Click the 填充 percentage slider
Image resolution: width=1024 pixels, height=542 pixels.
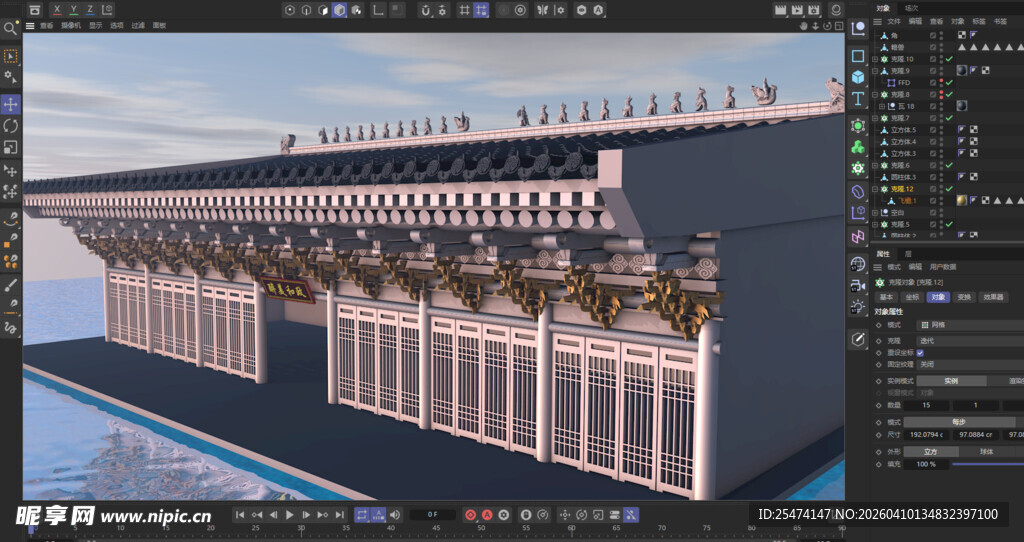pyautogui.click(x=985, y=464)
